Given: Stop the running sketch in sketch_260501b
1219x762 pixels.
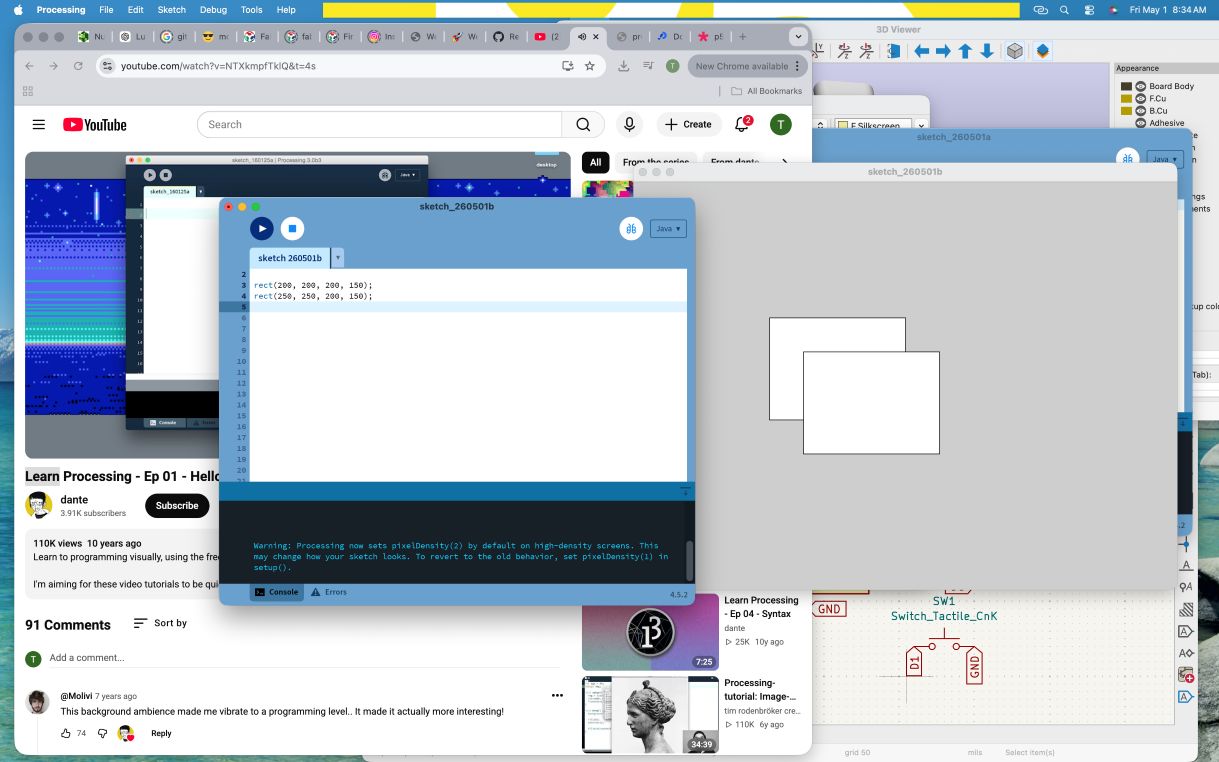Looking at the screenshot, I should tap(292, 228).
